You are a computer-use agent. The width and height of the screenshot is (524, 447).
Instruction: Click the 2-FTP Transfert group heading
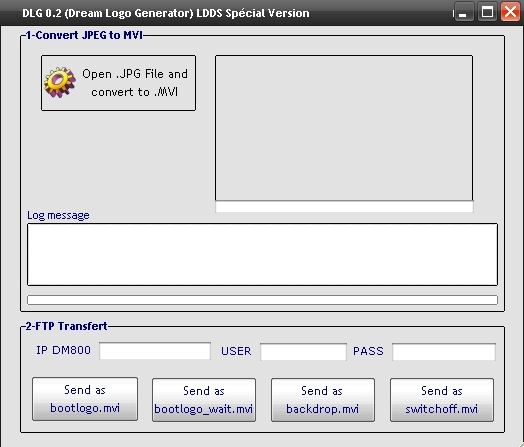[x=67, y=326]
